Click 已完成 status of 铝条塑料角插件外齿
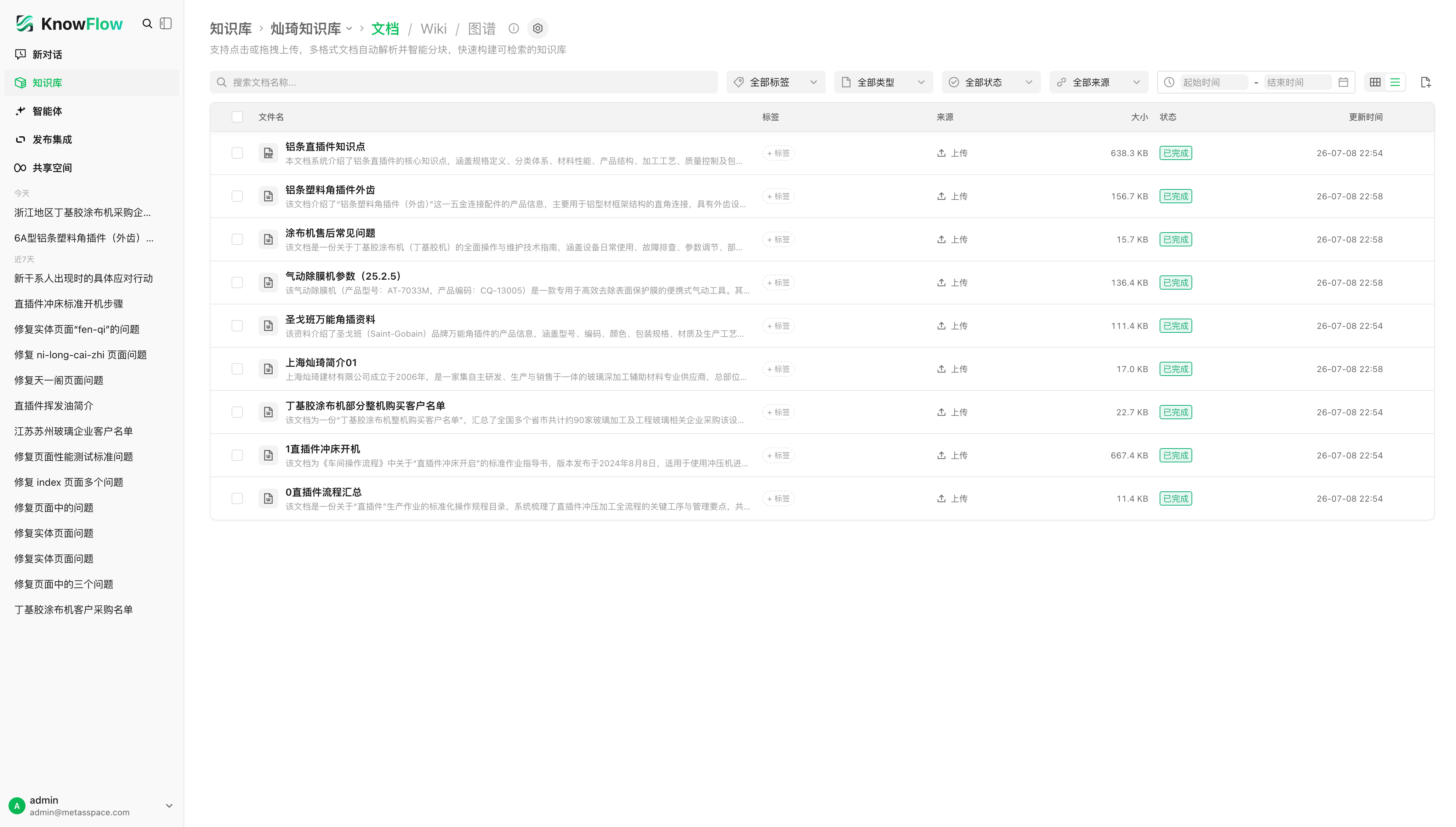 point(1175,196)
